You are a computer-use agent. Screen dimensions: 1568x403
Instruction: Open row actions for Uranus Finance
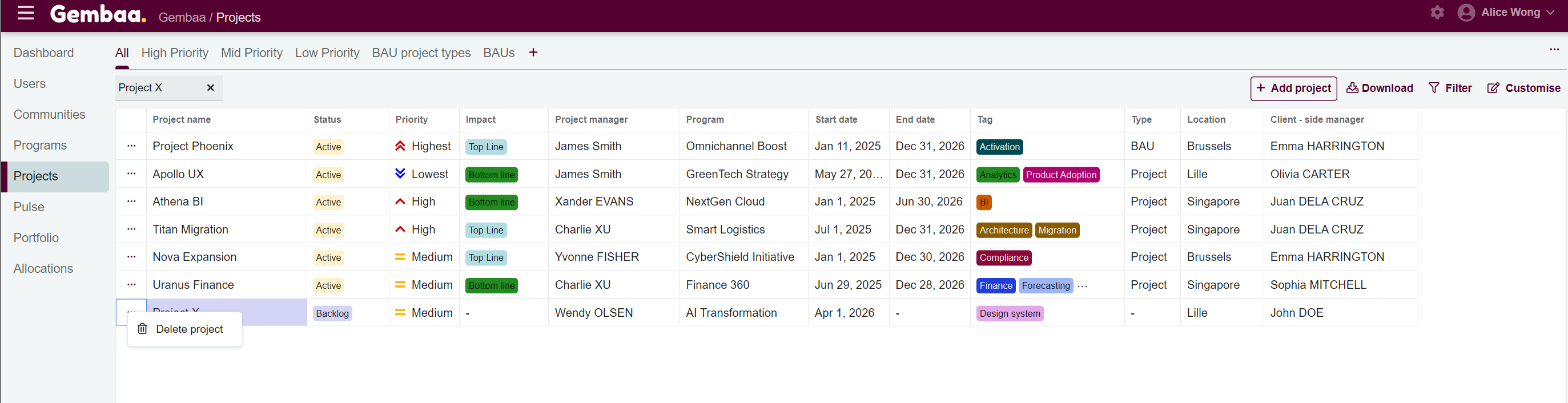131,285
